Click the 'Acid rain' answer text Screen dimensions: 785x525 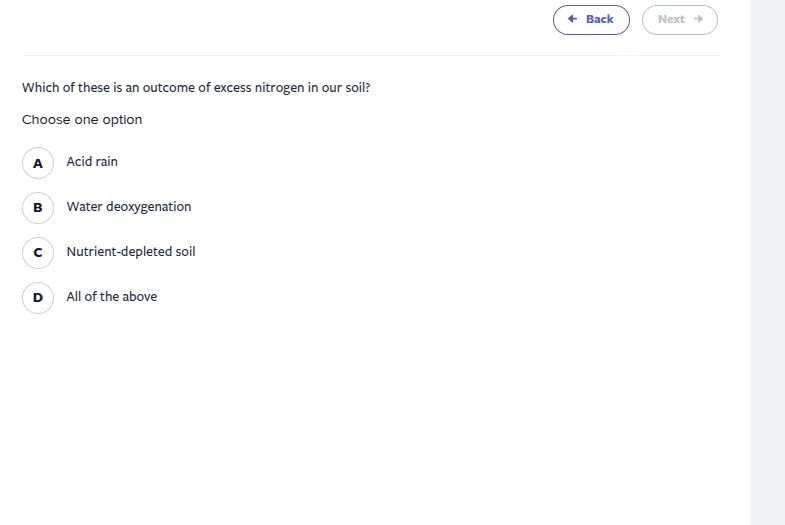(x=92, y=161)
